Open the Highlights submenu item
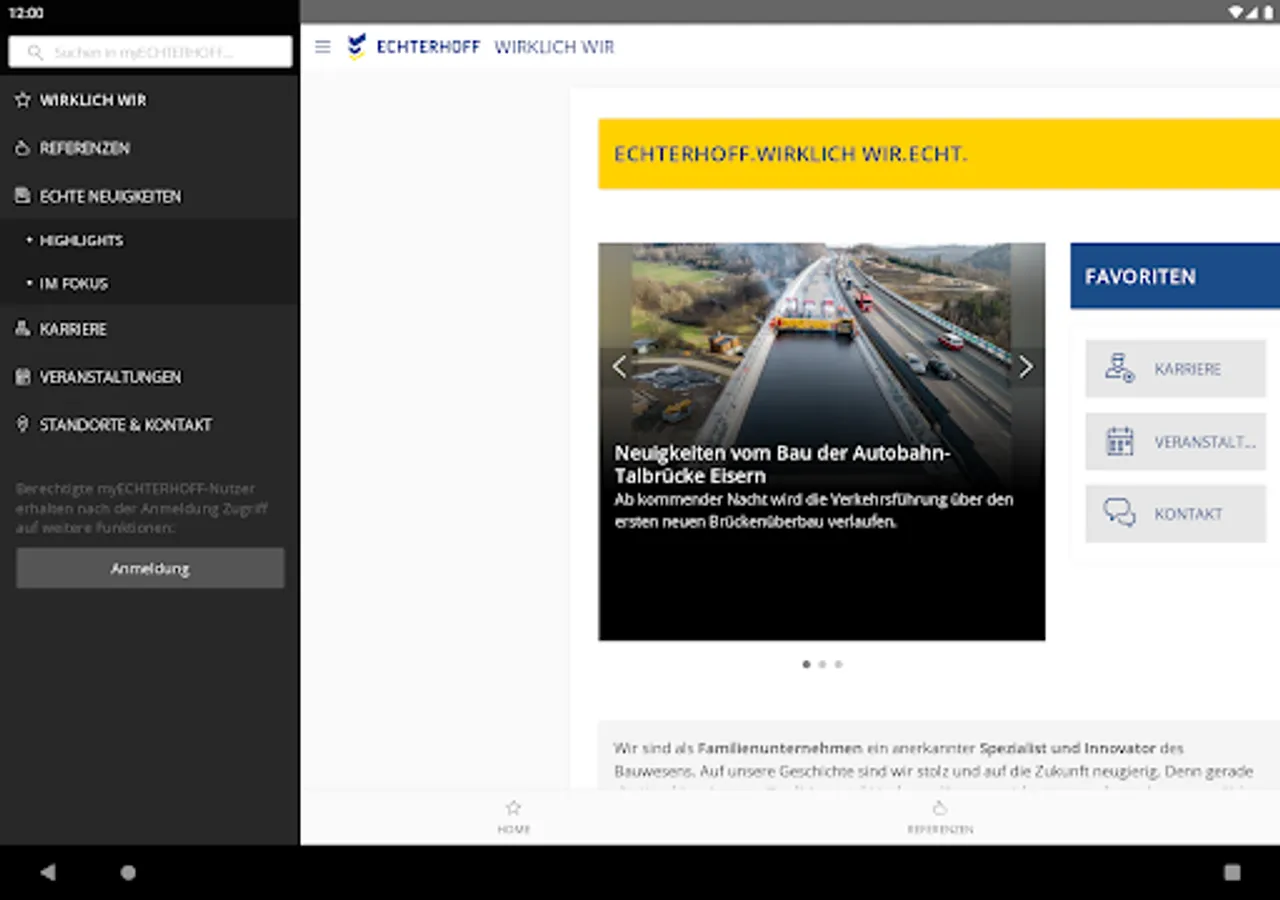The height and width of the screenshot is (900, 1280). 150,241
